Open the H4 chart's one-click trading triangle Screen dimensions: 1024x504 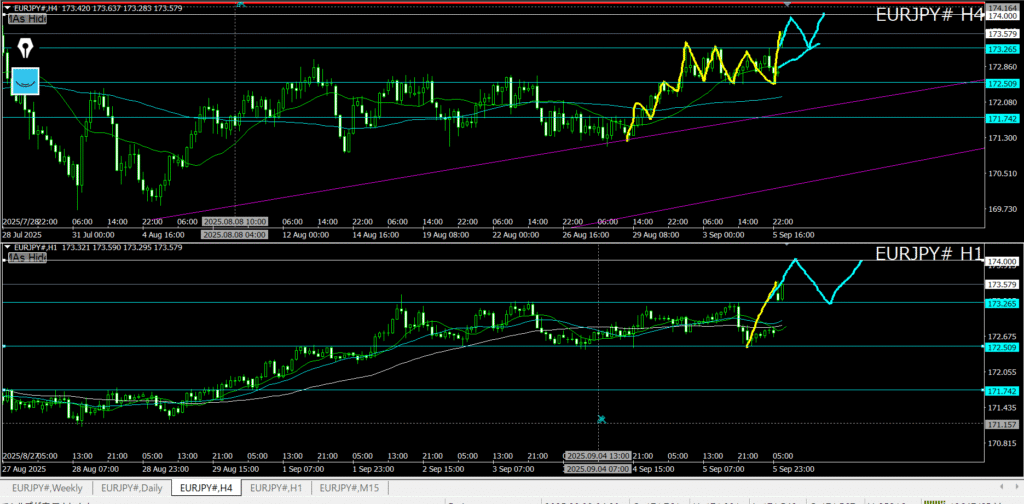click(7, 8)
